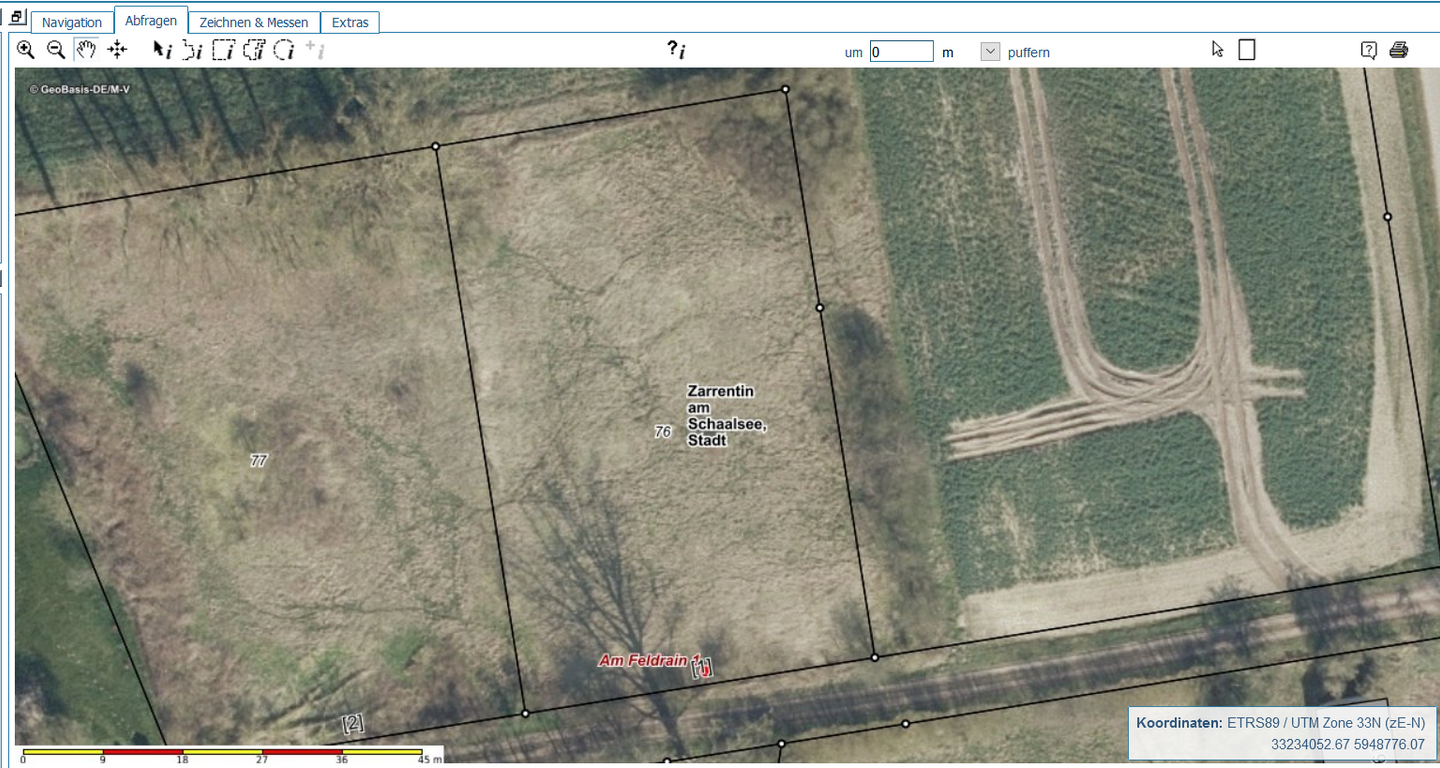Click the buffer distance input field
The width and height of the screenshot is (1440, 768).
(901, 51)
